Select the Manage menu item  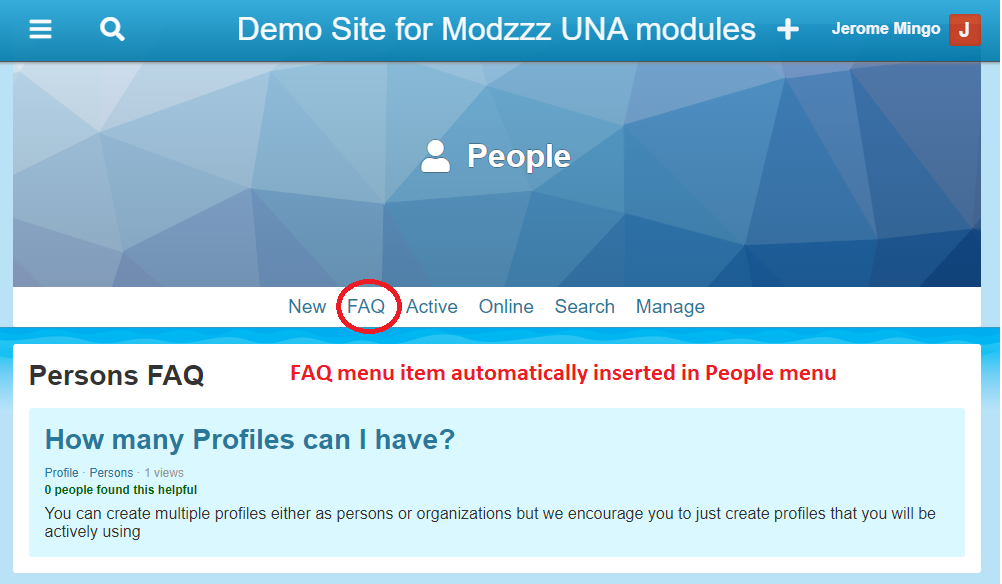[x=670, y=307]
